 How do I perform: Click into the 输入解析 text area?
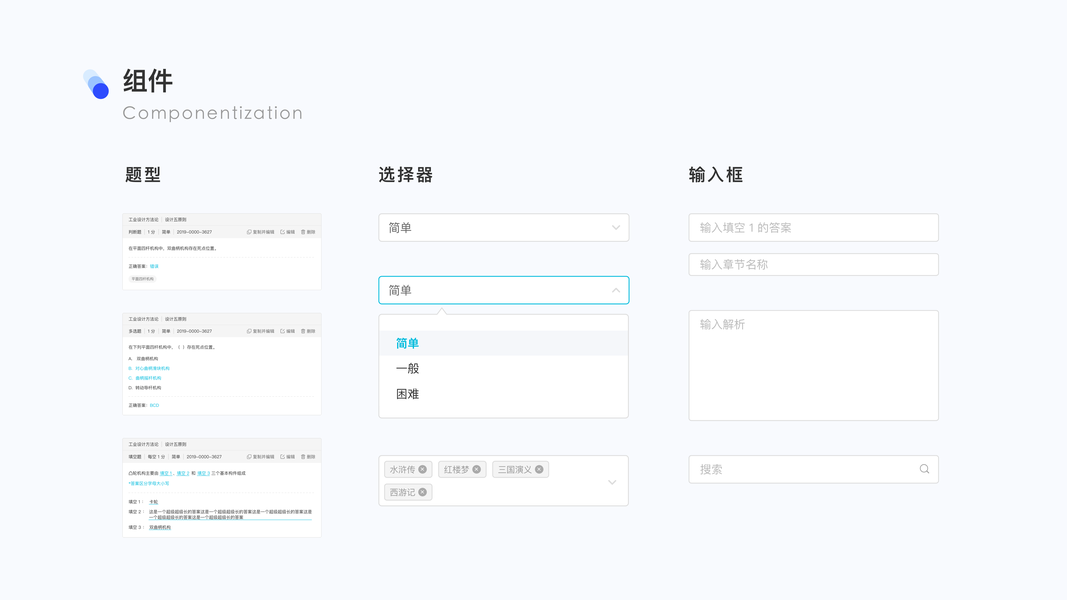(x=813, y=365)
